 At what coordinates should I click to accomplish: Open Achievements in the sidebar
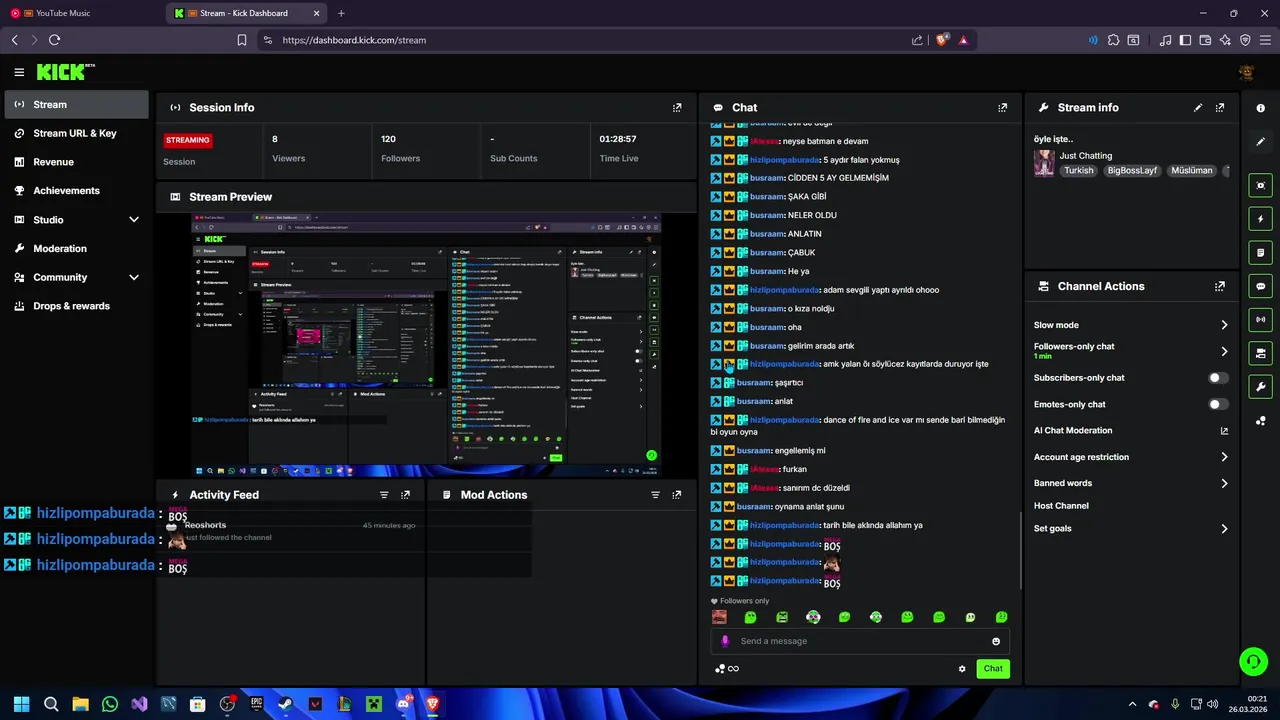(x=76, y=191)
